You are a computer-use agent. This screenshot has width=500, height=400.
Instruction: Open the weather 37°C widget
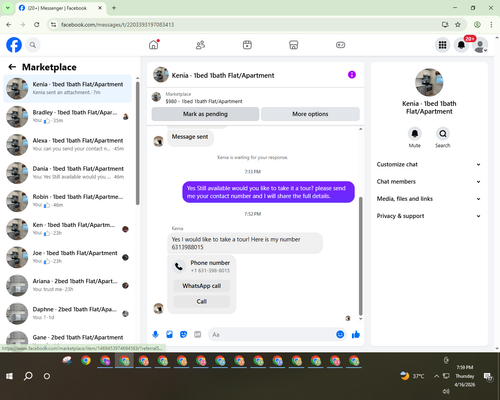pos(412,376)
